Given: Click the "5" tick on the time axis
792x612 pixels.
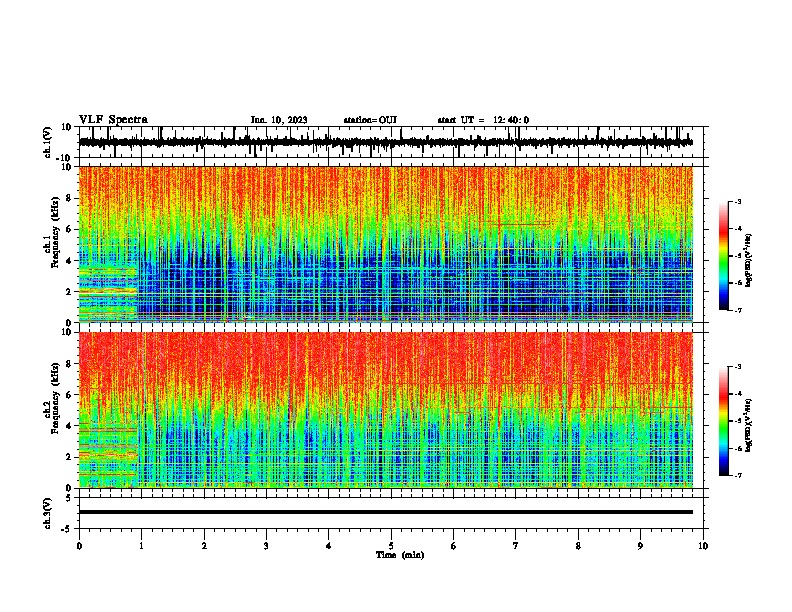Looking at the screenshot, I should 391,546.
